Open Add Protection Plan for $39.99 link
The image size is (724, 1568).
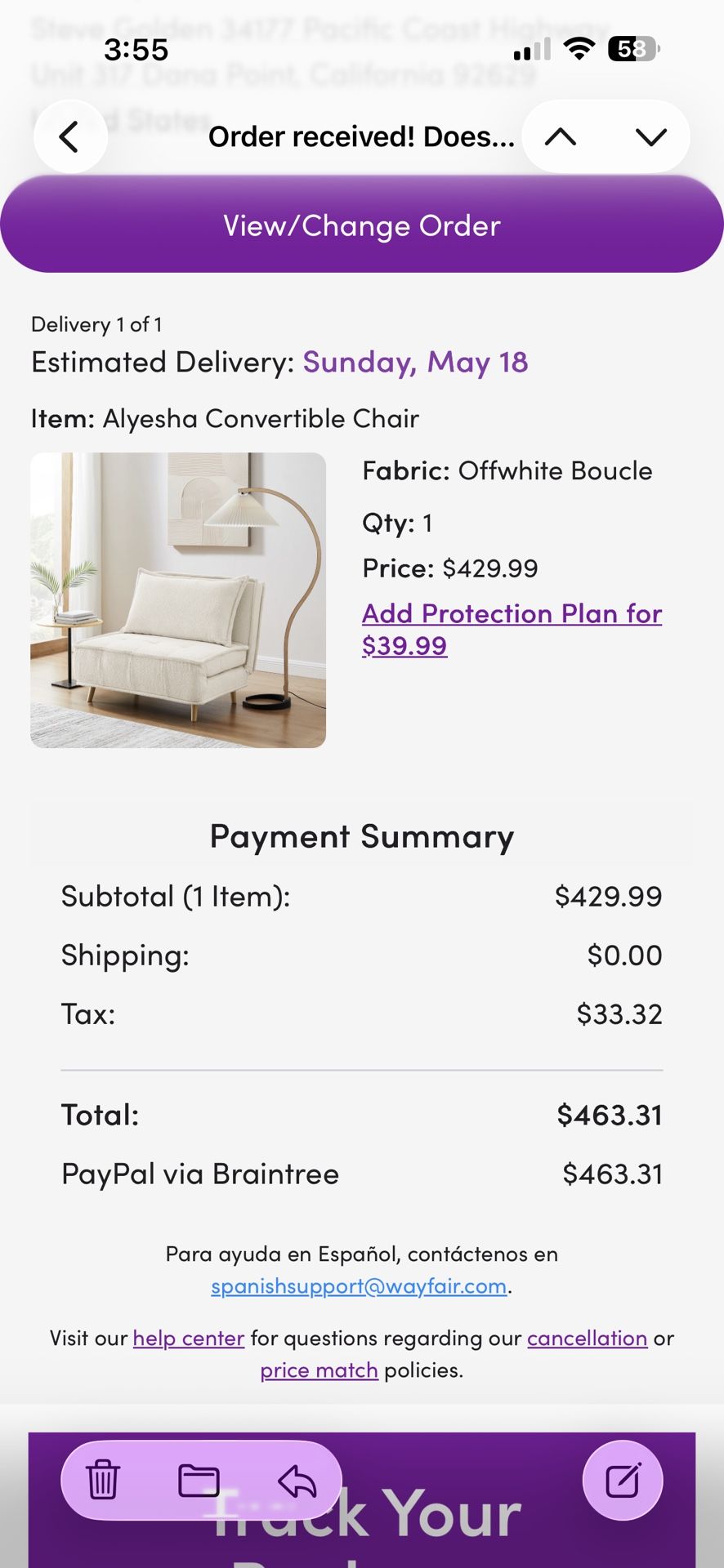(x=512, y=629)
